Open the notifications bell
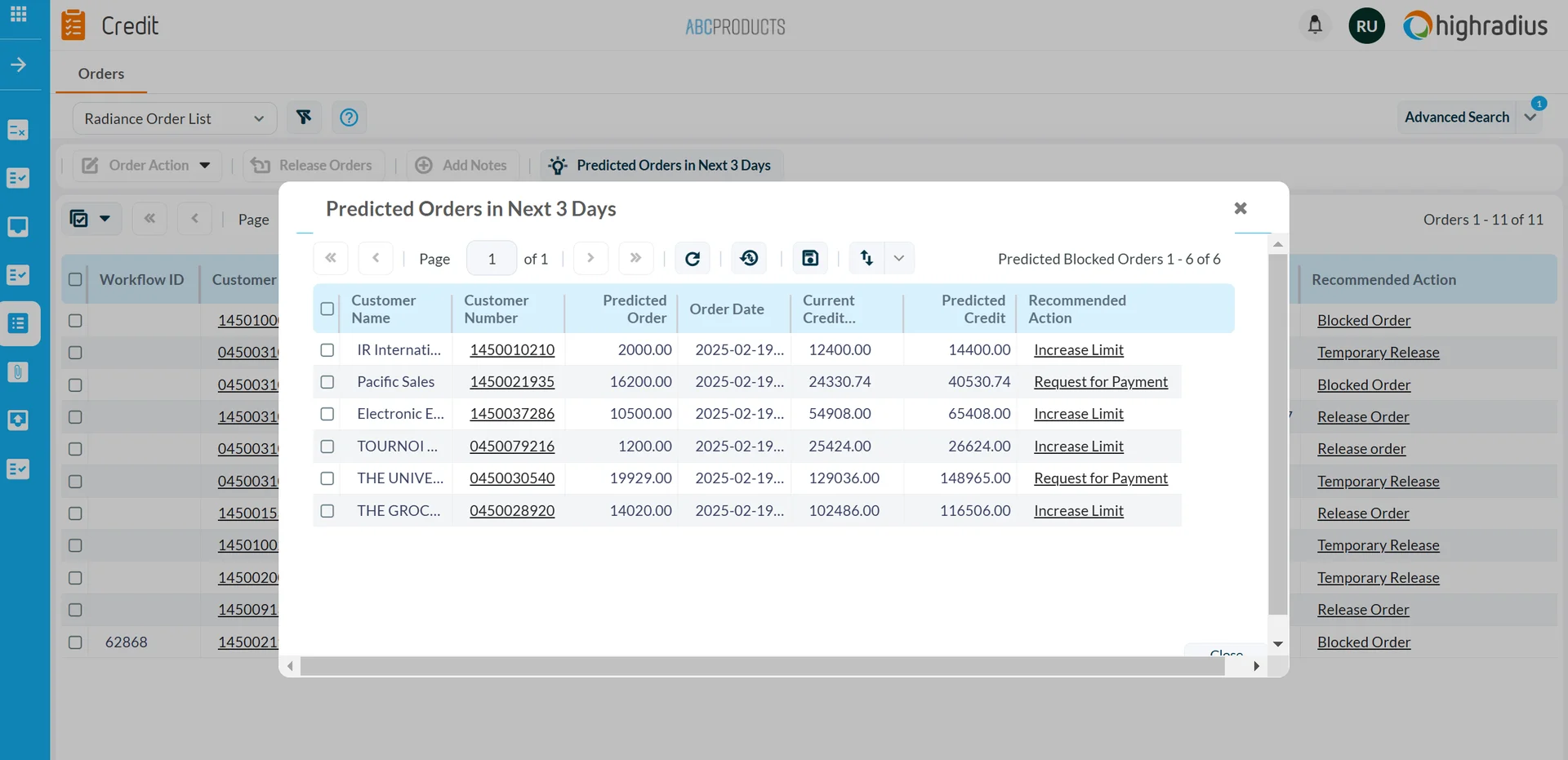This screenshot has width=1568, height=760. click(1315, 24)
